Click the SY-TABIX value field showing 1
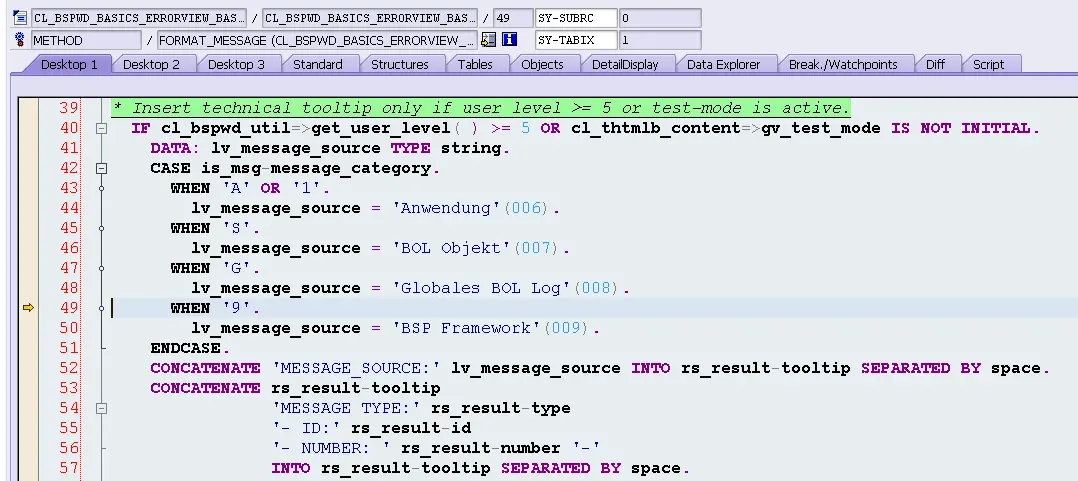 click(659, 40)
